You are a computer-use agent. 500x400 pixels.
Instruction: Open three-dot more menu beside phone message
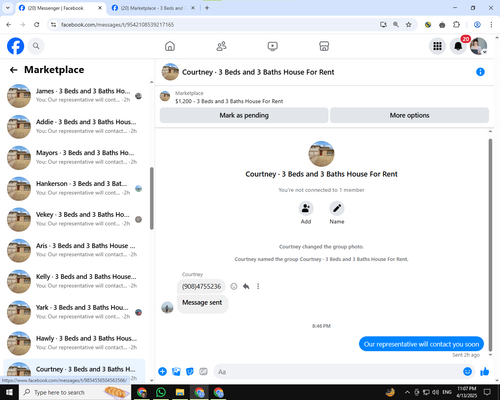(x=258, y=286)
